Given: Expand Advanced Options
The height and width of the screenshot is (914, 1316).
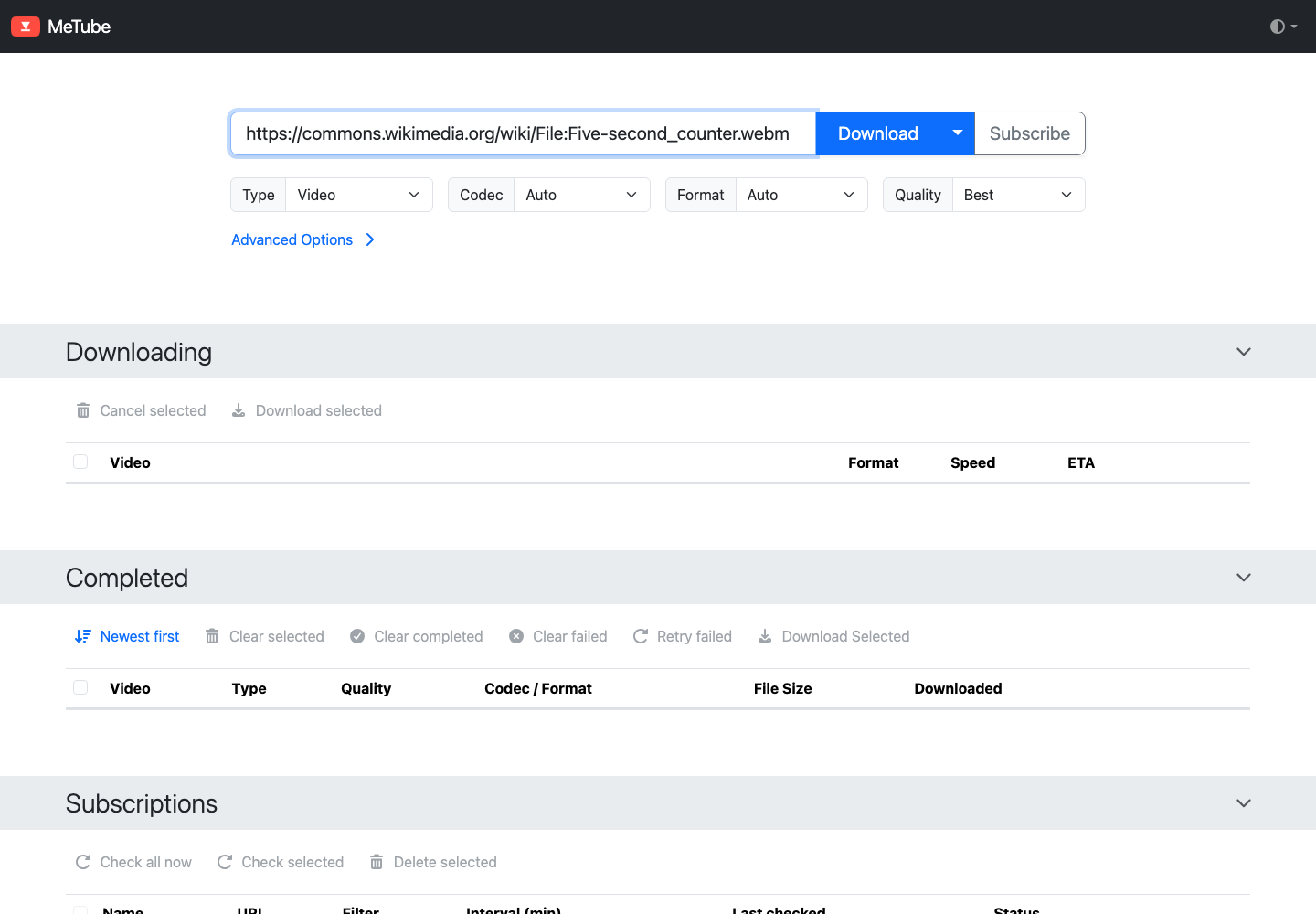Looking at the screenshot, I should click(303, 239).
